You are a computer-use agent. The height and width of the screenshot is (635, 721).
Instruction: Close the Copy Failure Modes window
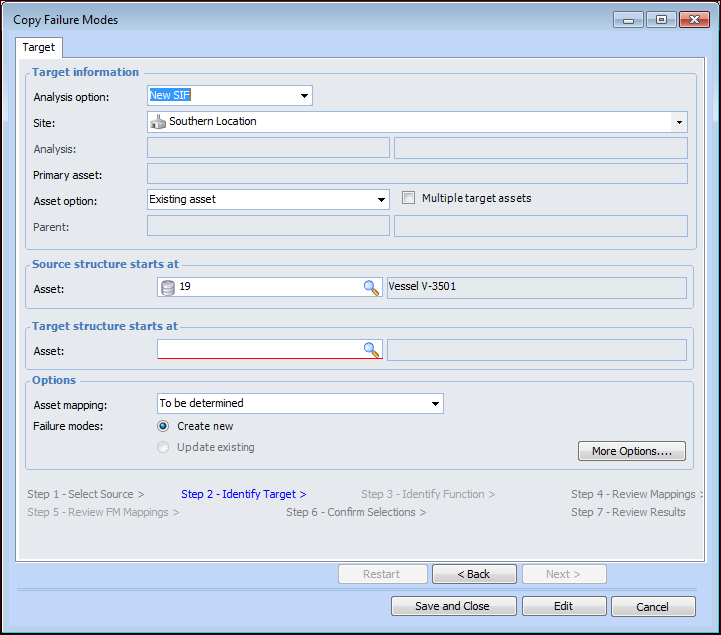692,19
